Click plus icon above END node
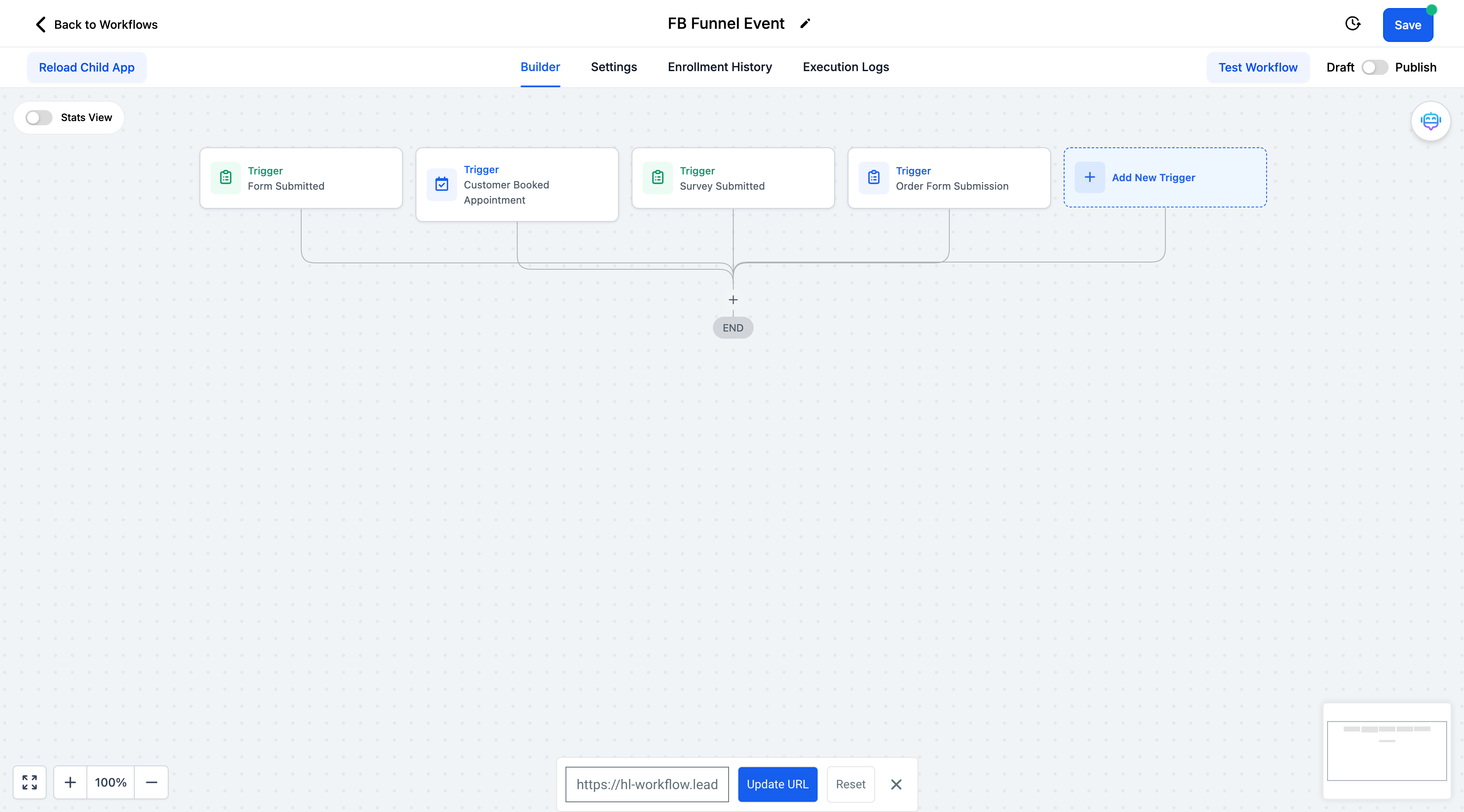The width and height of the screenshot is (1464, 812). pos(732,300)
